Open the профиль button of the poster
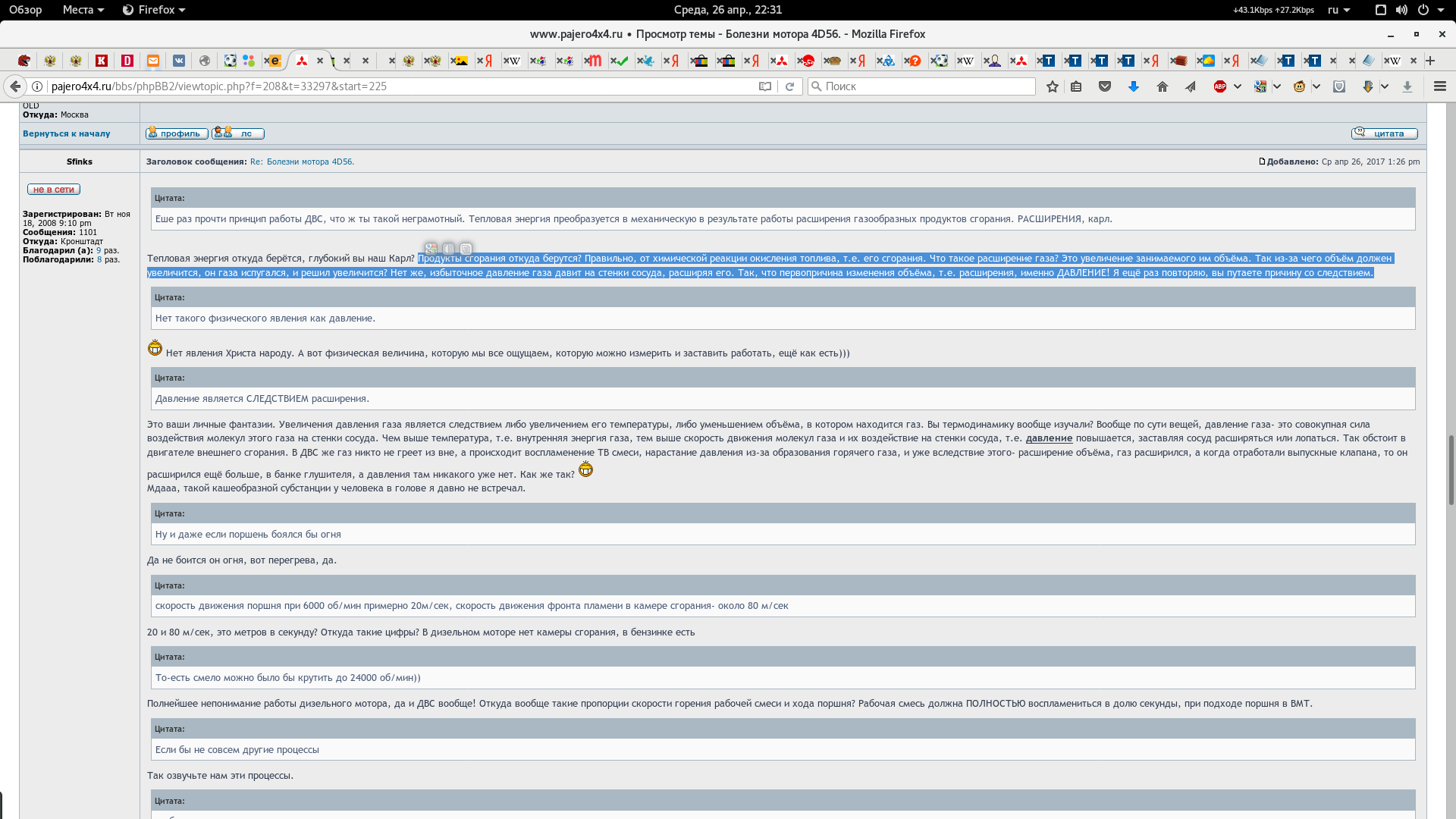 coord(177,133)
